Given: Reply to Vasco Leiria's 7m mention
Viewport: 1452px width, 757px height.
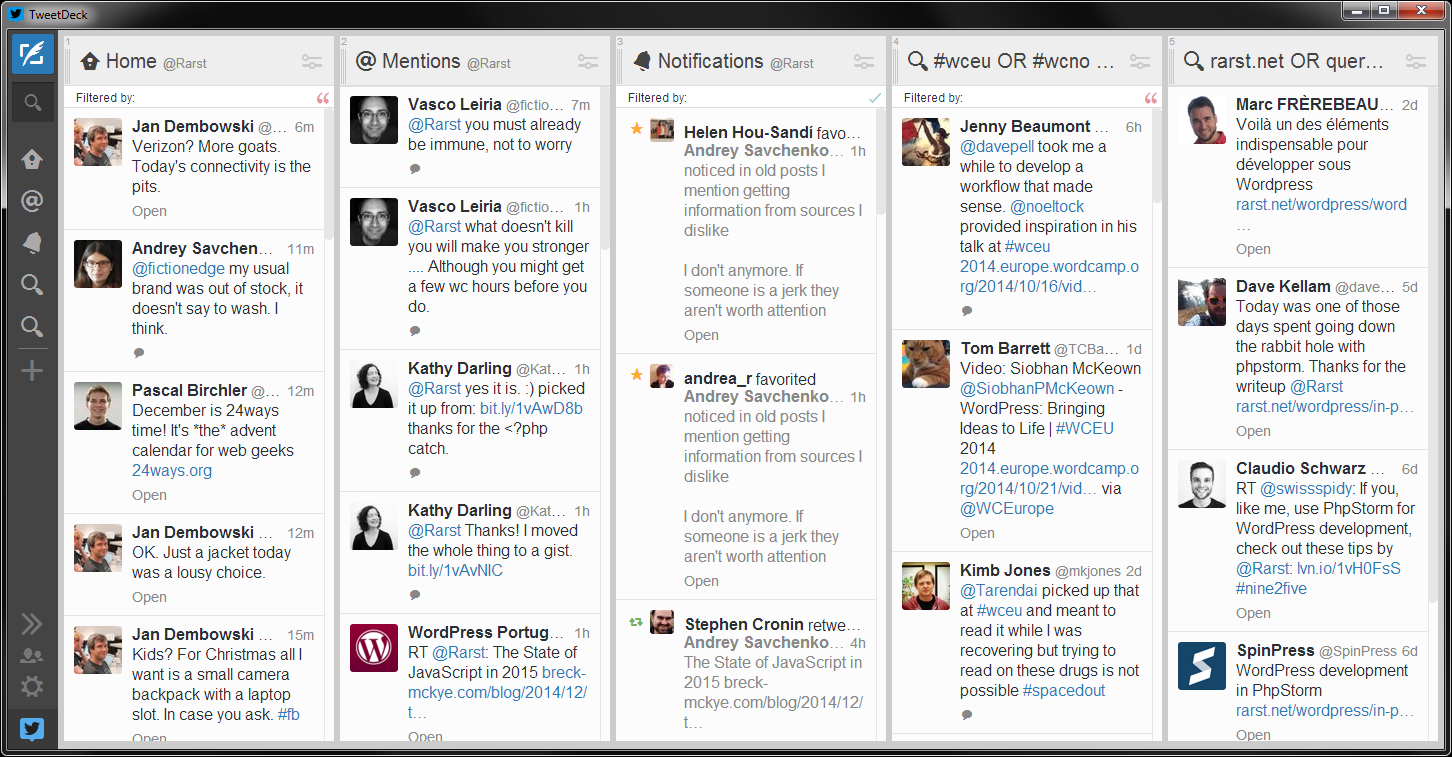Looking at the screenshot, I should [x=415, y=168].
